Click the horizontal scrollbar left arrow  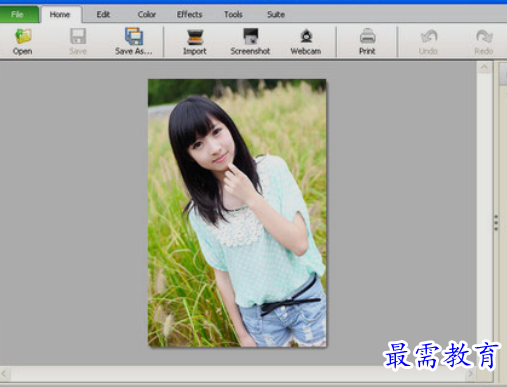tap(4, 374)
